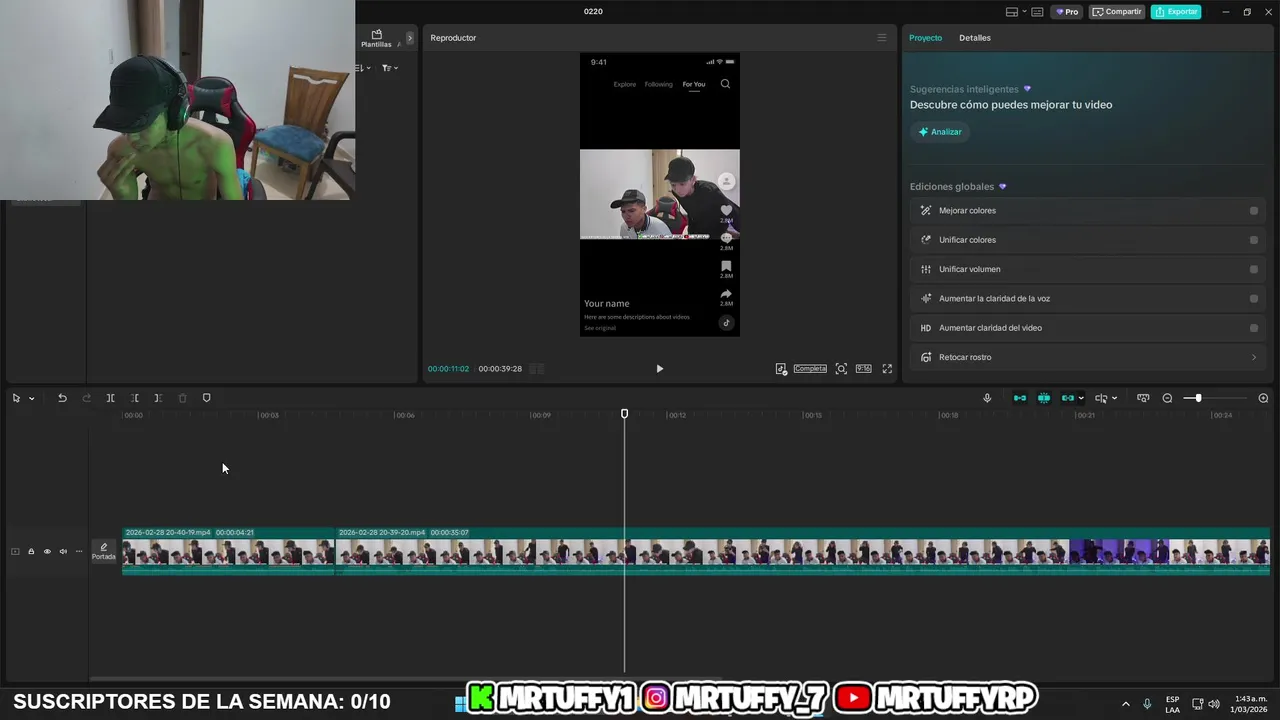Screen dimensions: 1280x720
Task: Toggle auto snapping on timeline
Action: click(x=1044, y=398)
